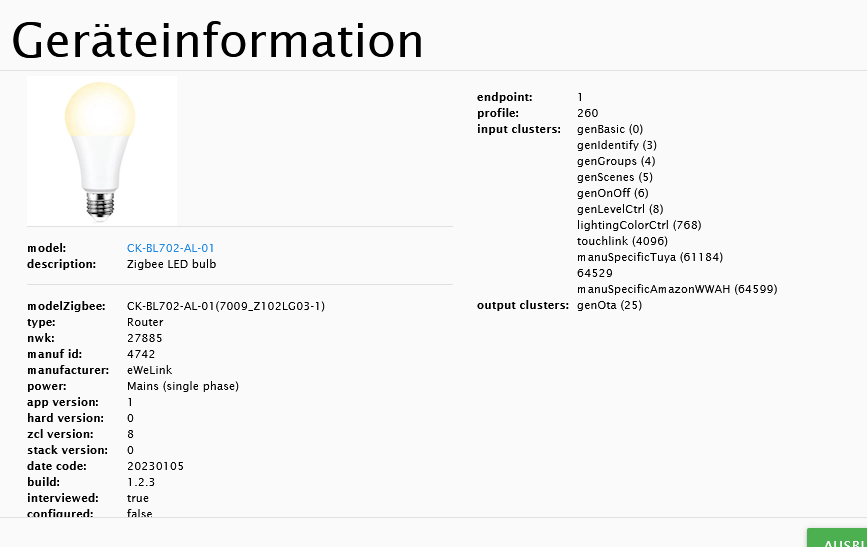The width and height of the screenshot is (867, 547).
Task: Open the CK-BL702-AL-01 model link
Action: coord(170,248)
